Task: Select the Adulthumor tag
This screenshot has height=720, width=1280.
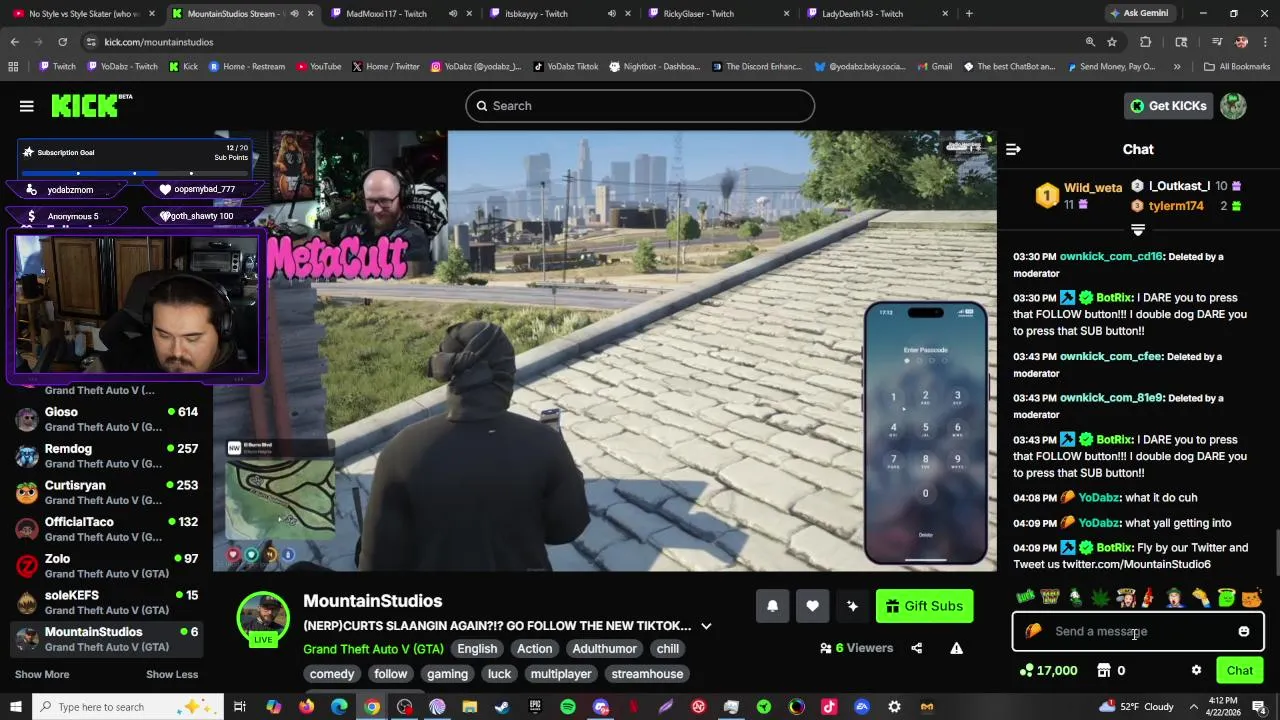Action: (604, 649)
